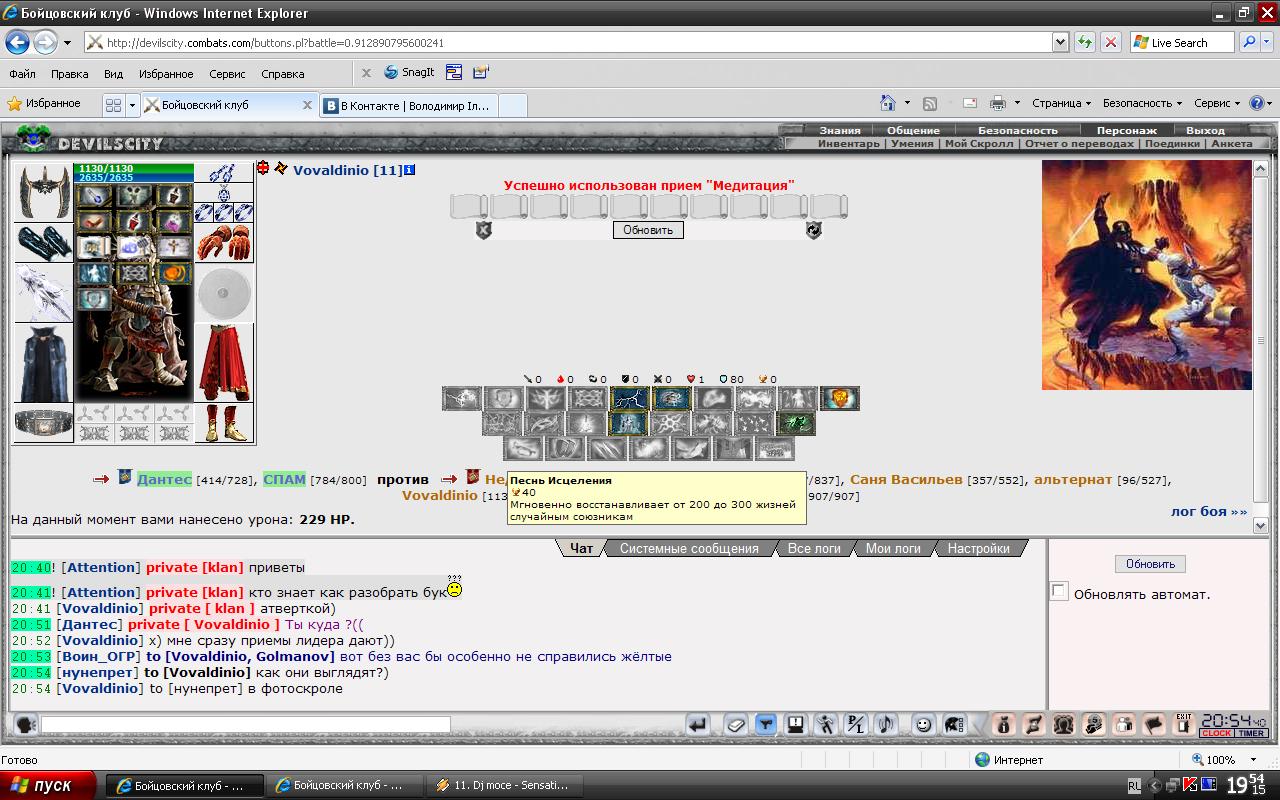Select the red boots equipment slot
This screenshot has width=1280, height=800.
224,422
